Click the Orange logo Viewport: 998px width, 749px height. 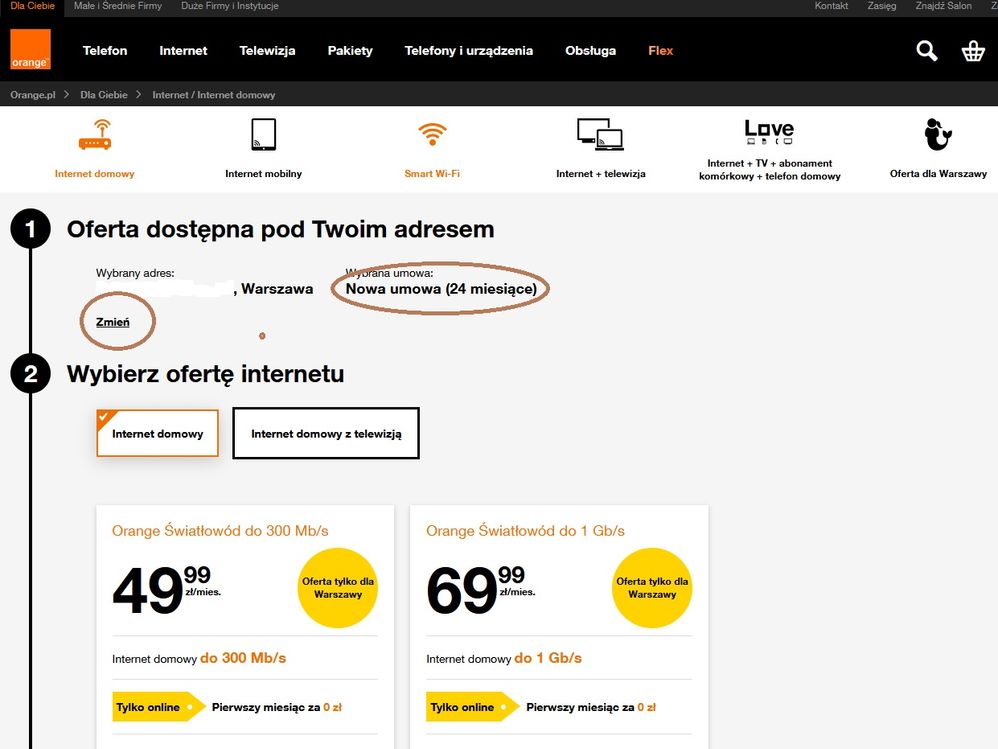point(30,50)
